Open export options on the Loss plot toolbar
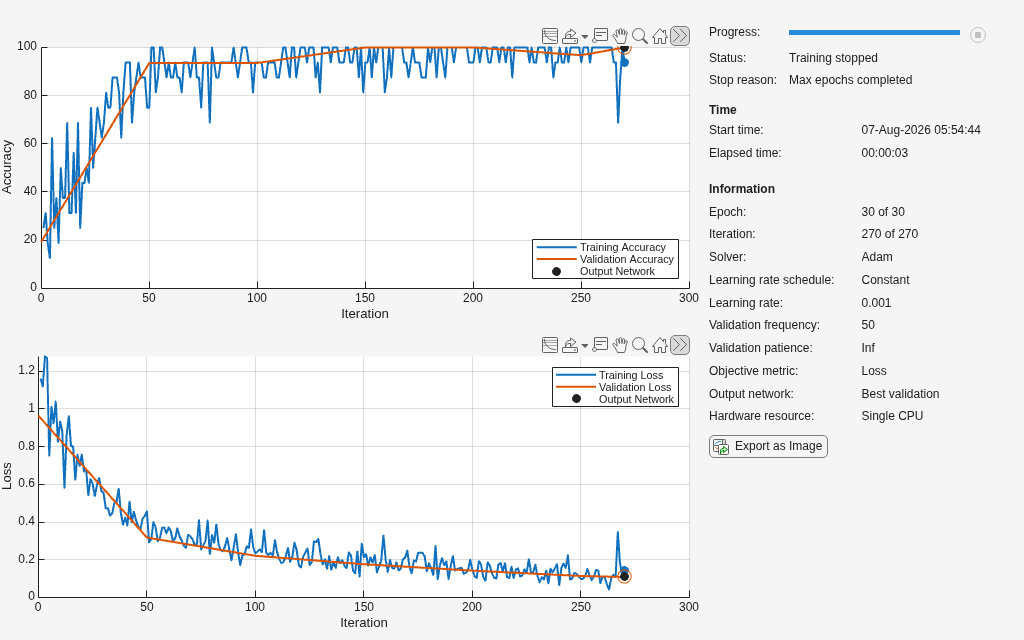 click(x=570, y=345)
